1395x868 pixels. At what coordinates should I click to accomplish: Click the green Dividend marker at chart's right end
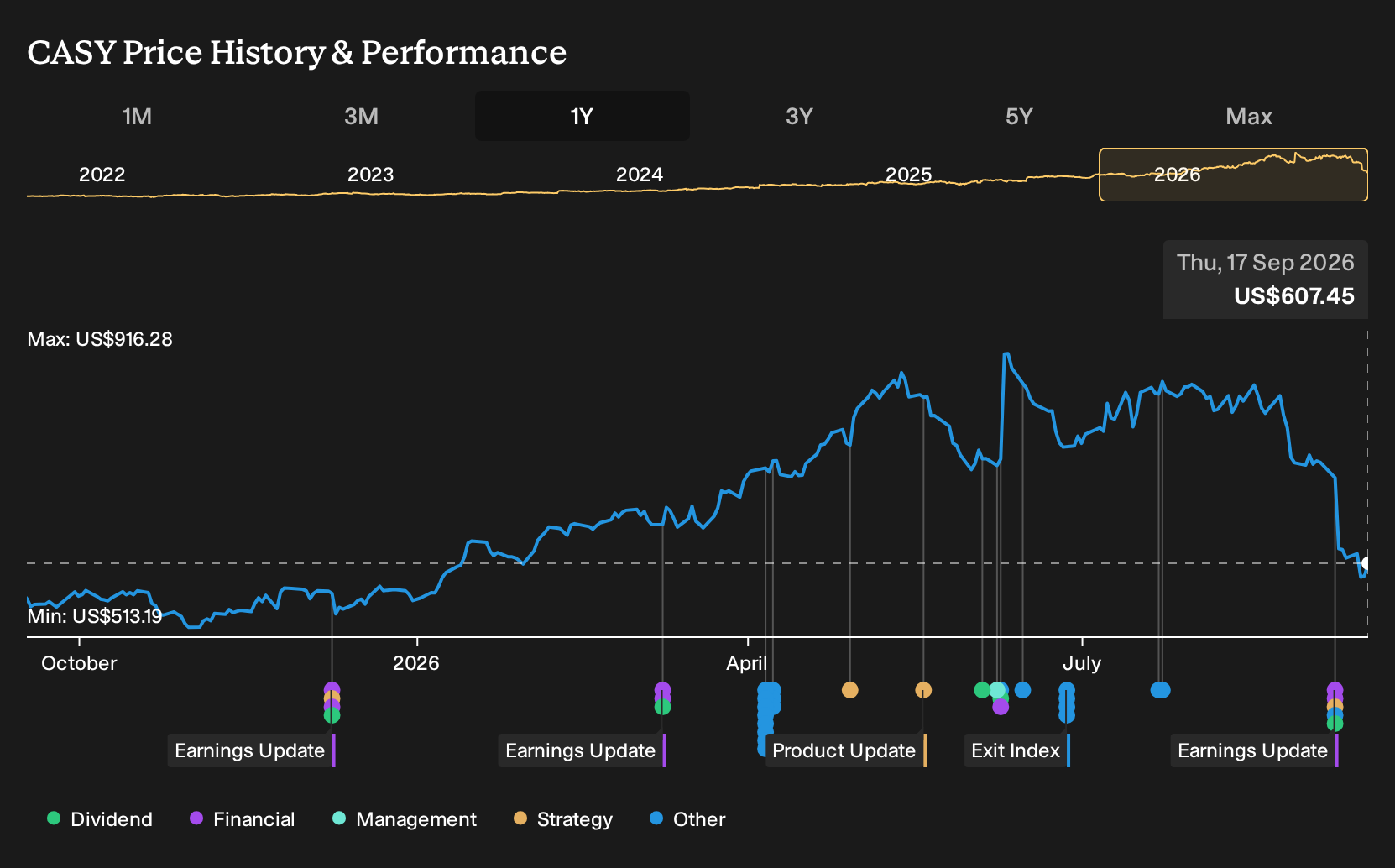click(1335, 724)
